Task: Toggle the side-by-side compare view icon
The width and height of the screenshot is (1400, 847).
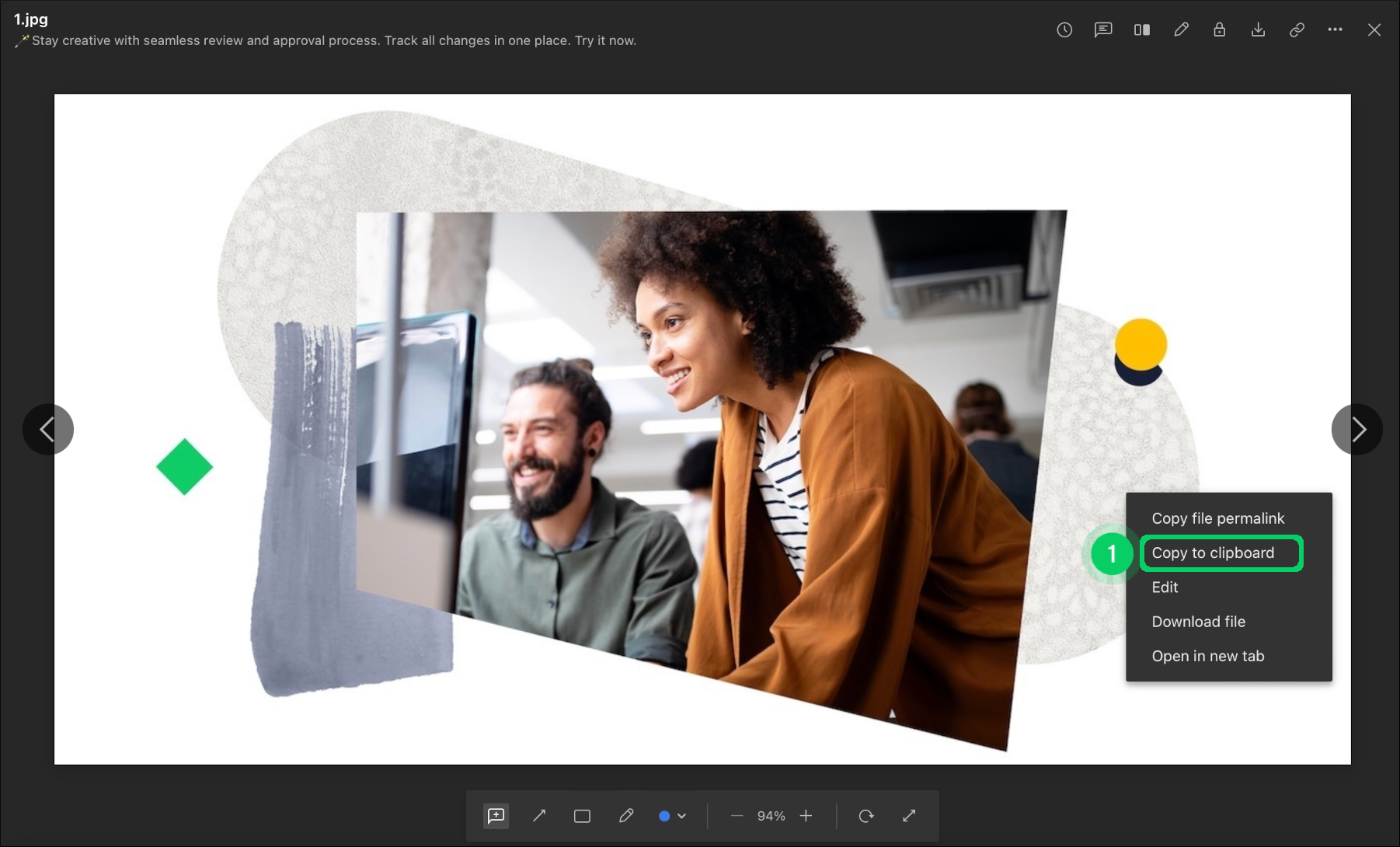Action: pos(1141,30)
